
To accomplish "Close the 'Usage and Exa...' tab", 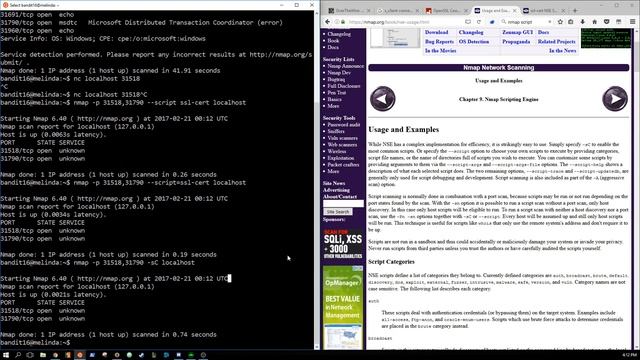I will [x=514, y=10].
